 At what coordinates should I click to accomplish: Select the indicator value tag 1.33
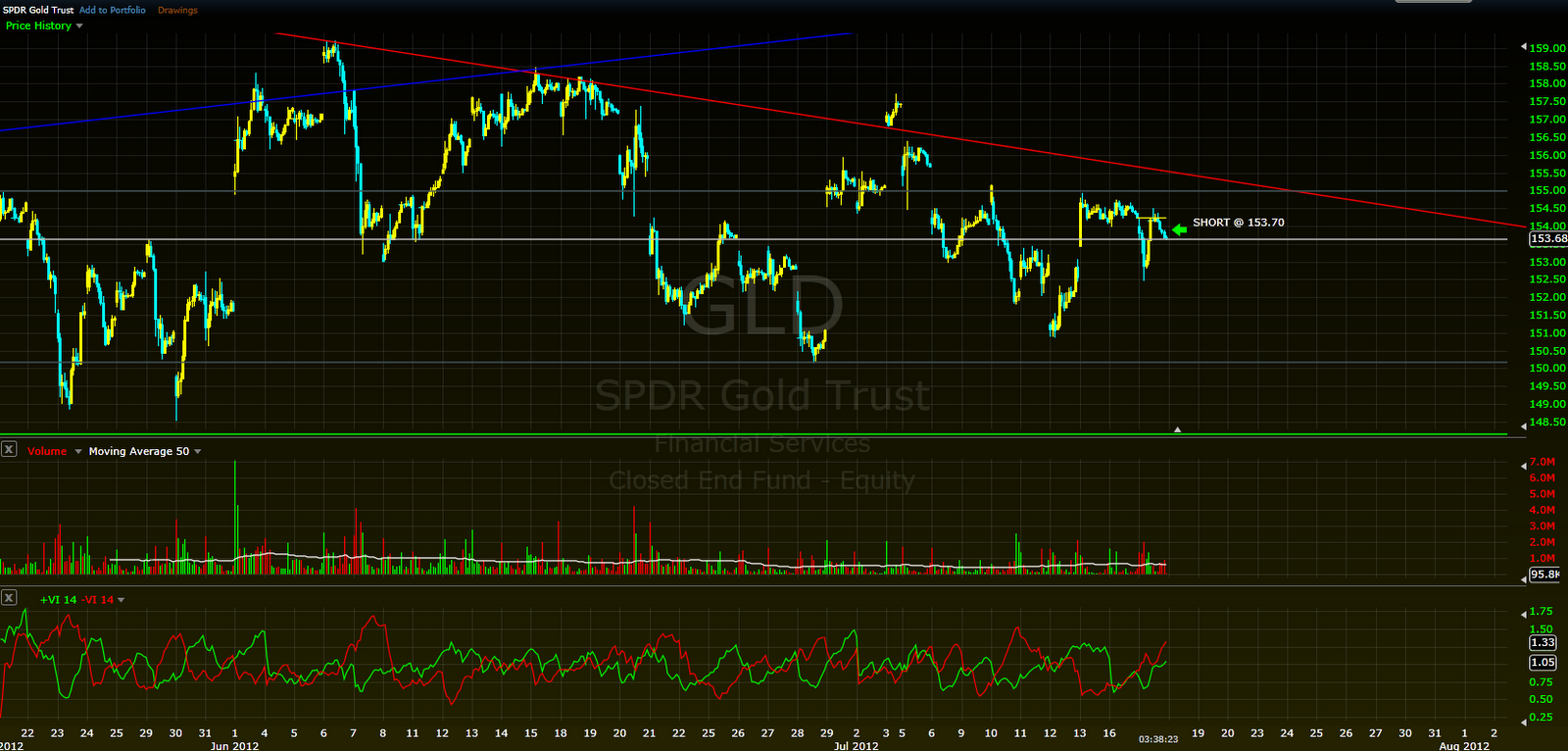pyautogui.click(x=1543, y=642)
